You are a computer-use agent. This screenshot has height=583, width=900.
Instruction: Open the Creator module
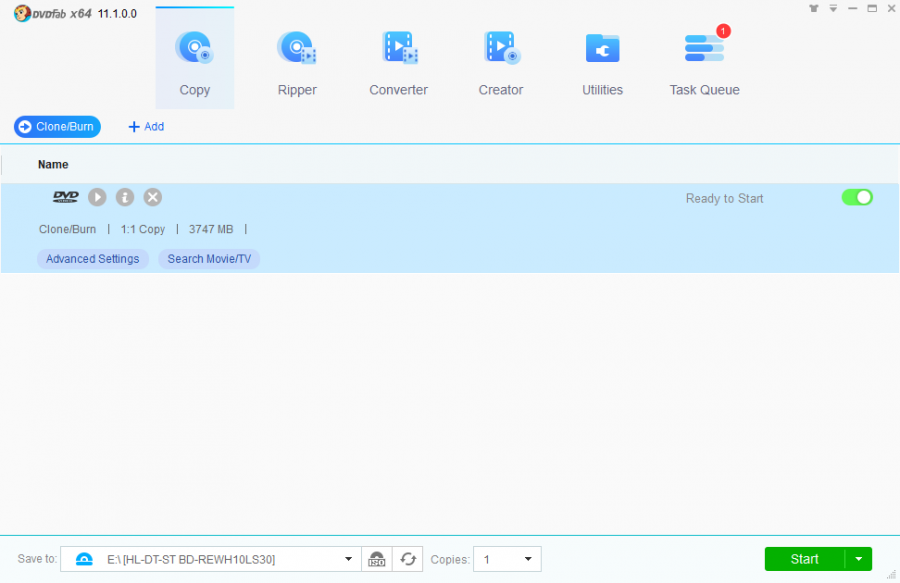[500, 62]
